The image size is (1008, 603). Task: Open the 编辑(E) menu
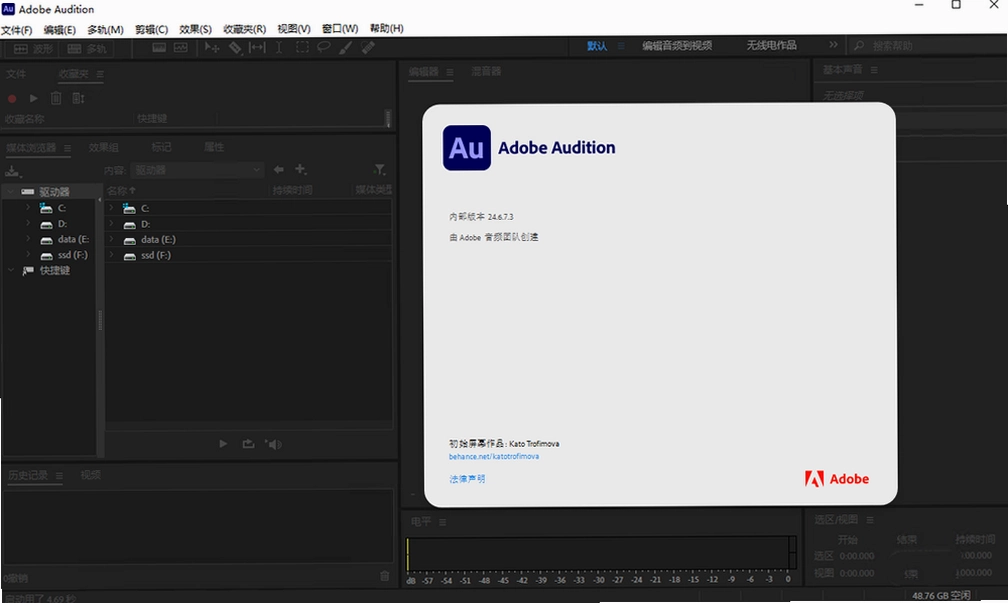(x=60, y=30)
